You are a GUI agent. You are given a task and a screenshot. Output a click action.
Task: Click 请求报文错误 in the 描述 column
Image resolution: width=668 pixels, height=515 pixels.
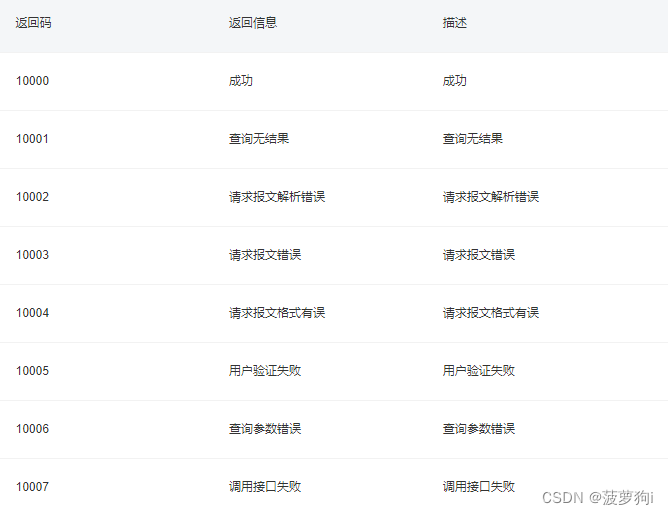479,255
